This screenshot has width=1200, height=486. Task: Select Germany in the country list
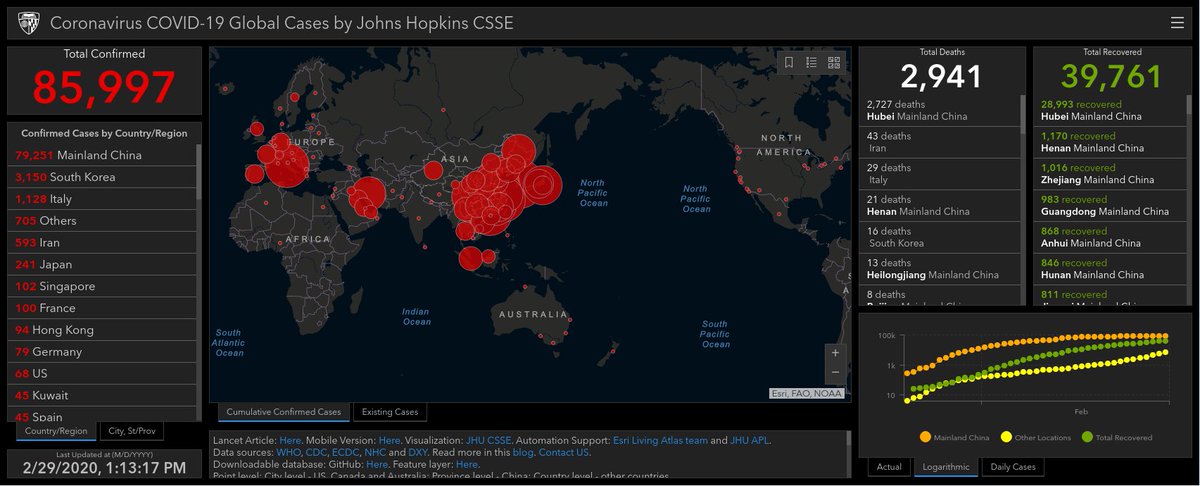pyautogui.click(x=103, y=352)
